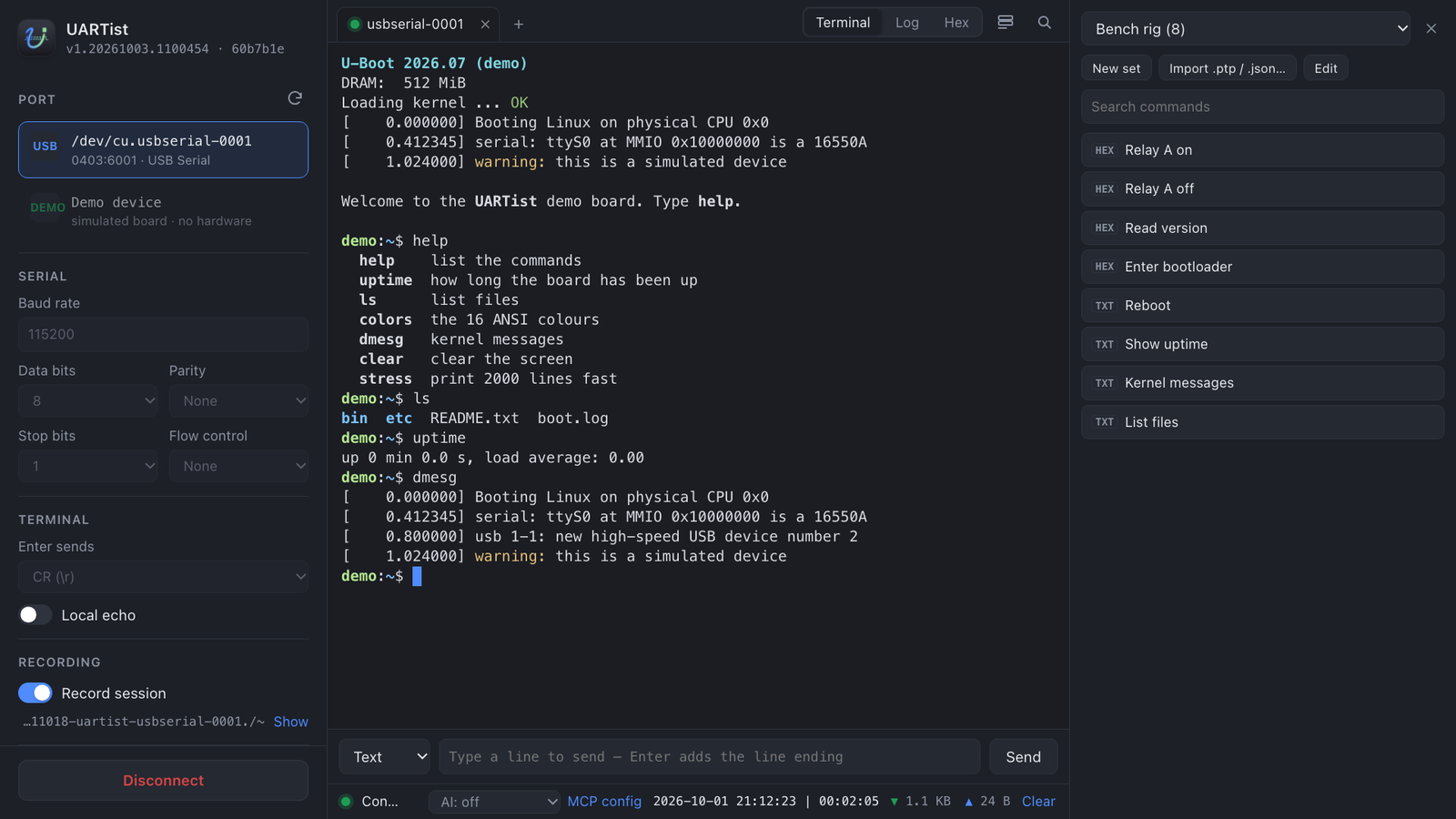1456x819 pixels.
Task: Open the Stop bits dropdown
Action: click(x=88, y=467)
